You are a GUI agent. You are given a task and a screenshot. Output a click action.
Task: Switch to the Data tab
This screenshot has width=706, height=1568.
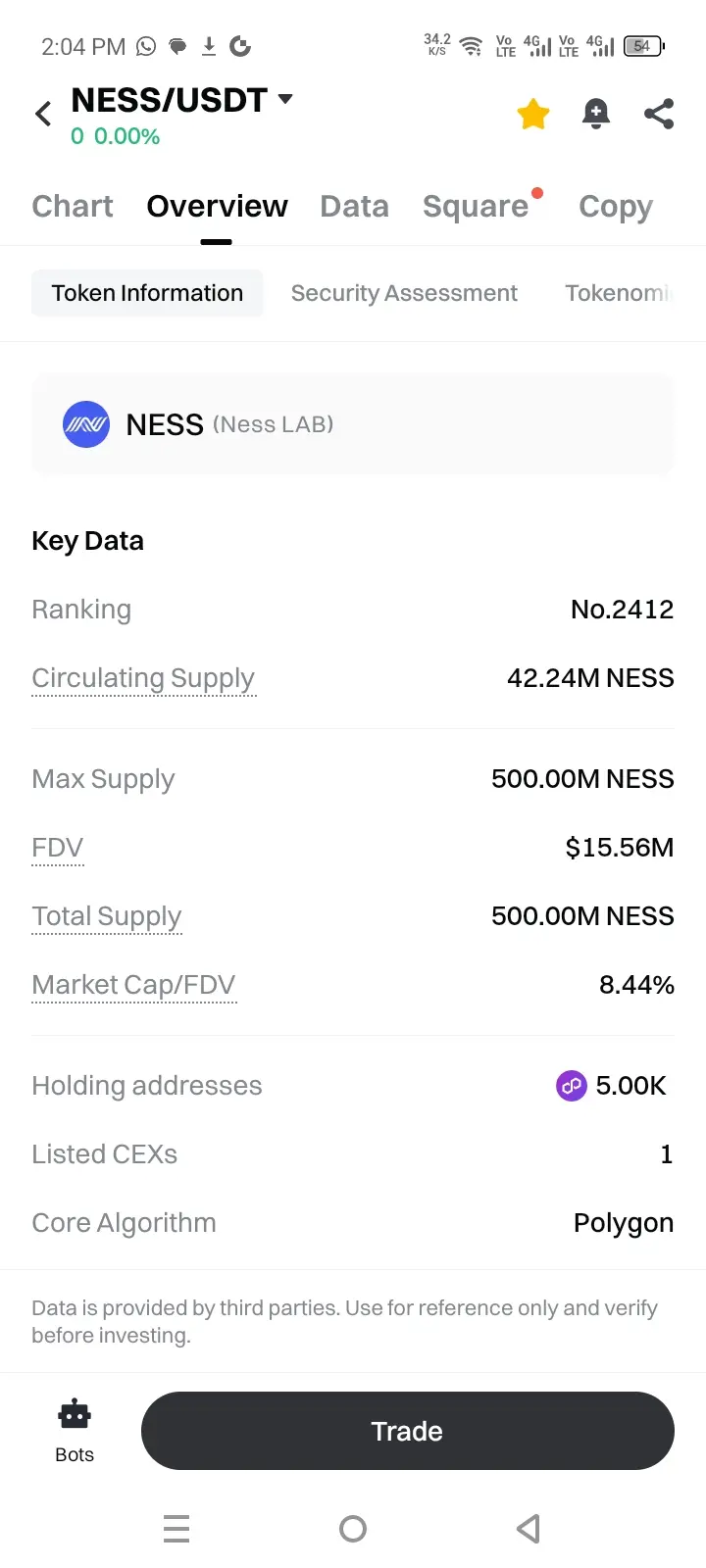coord(354,206)
